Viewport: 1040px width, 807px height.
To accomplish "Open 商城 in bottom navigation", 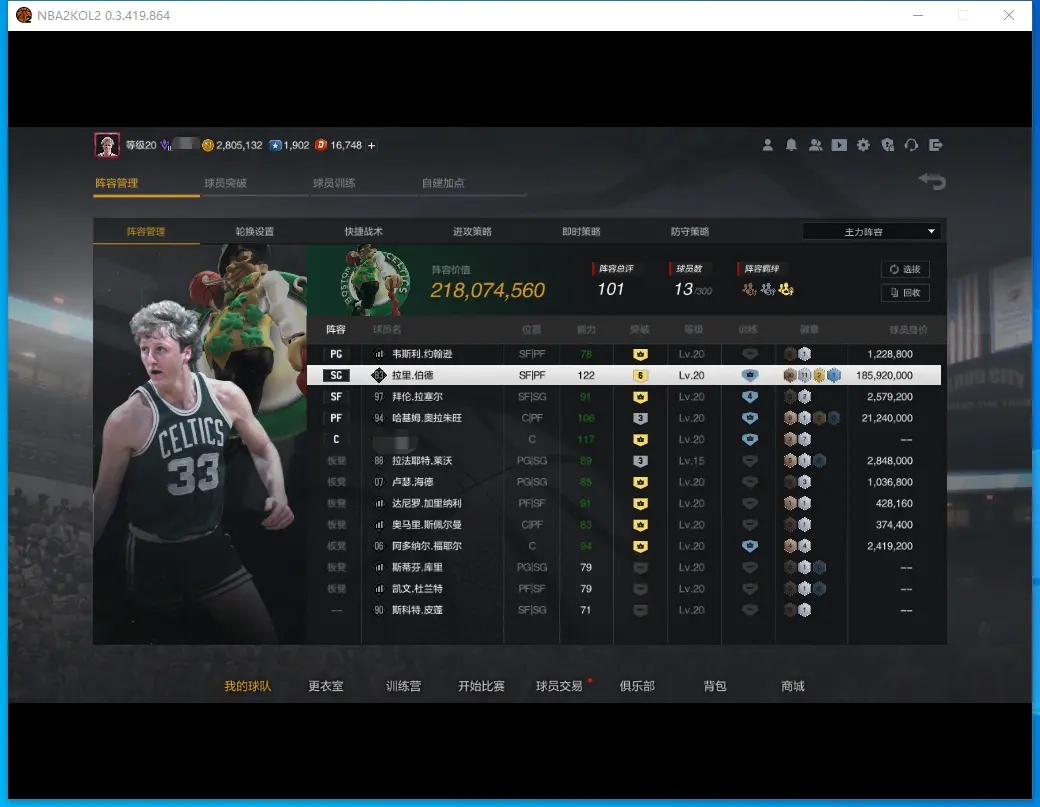I will tap(793, 686).
